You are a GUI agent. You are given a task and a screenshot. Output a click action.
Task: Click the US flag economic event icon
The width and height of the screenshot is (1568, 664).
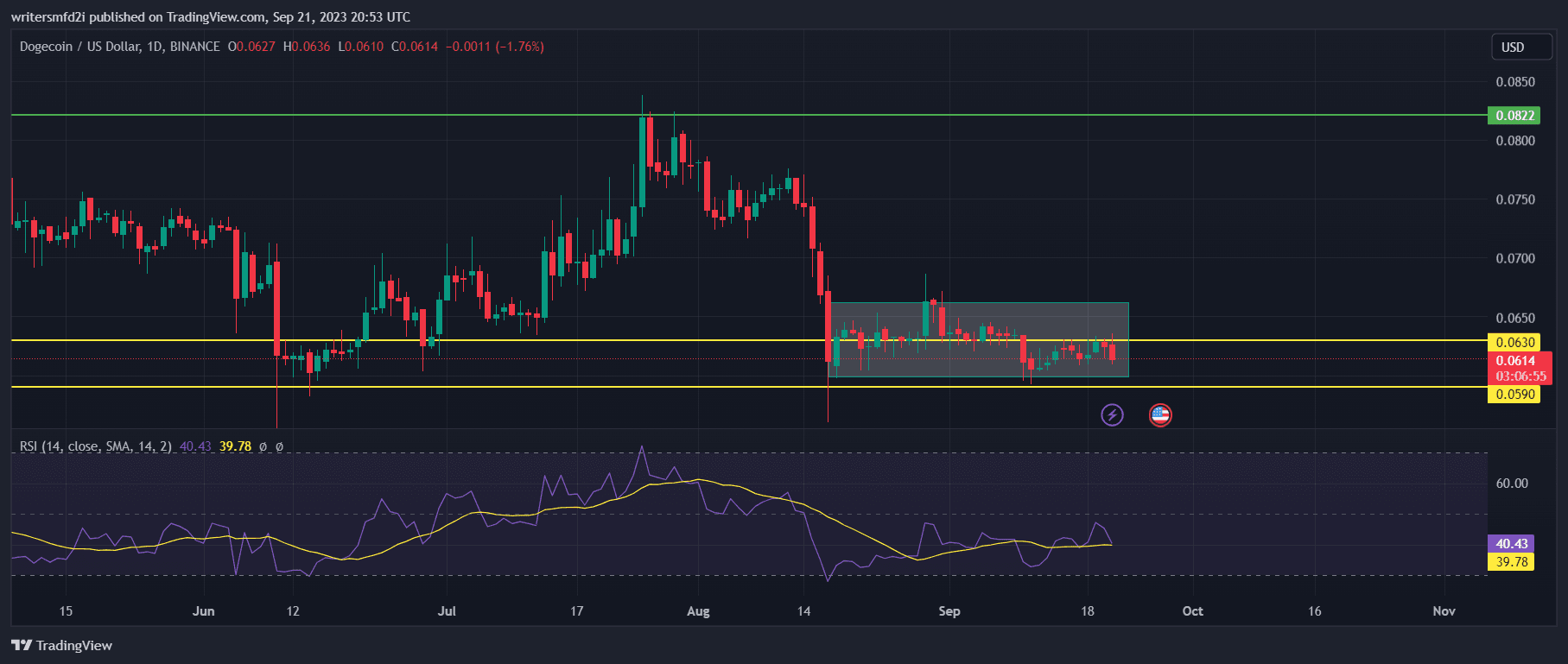[1160, 415]
